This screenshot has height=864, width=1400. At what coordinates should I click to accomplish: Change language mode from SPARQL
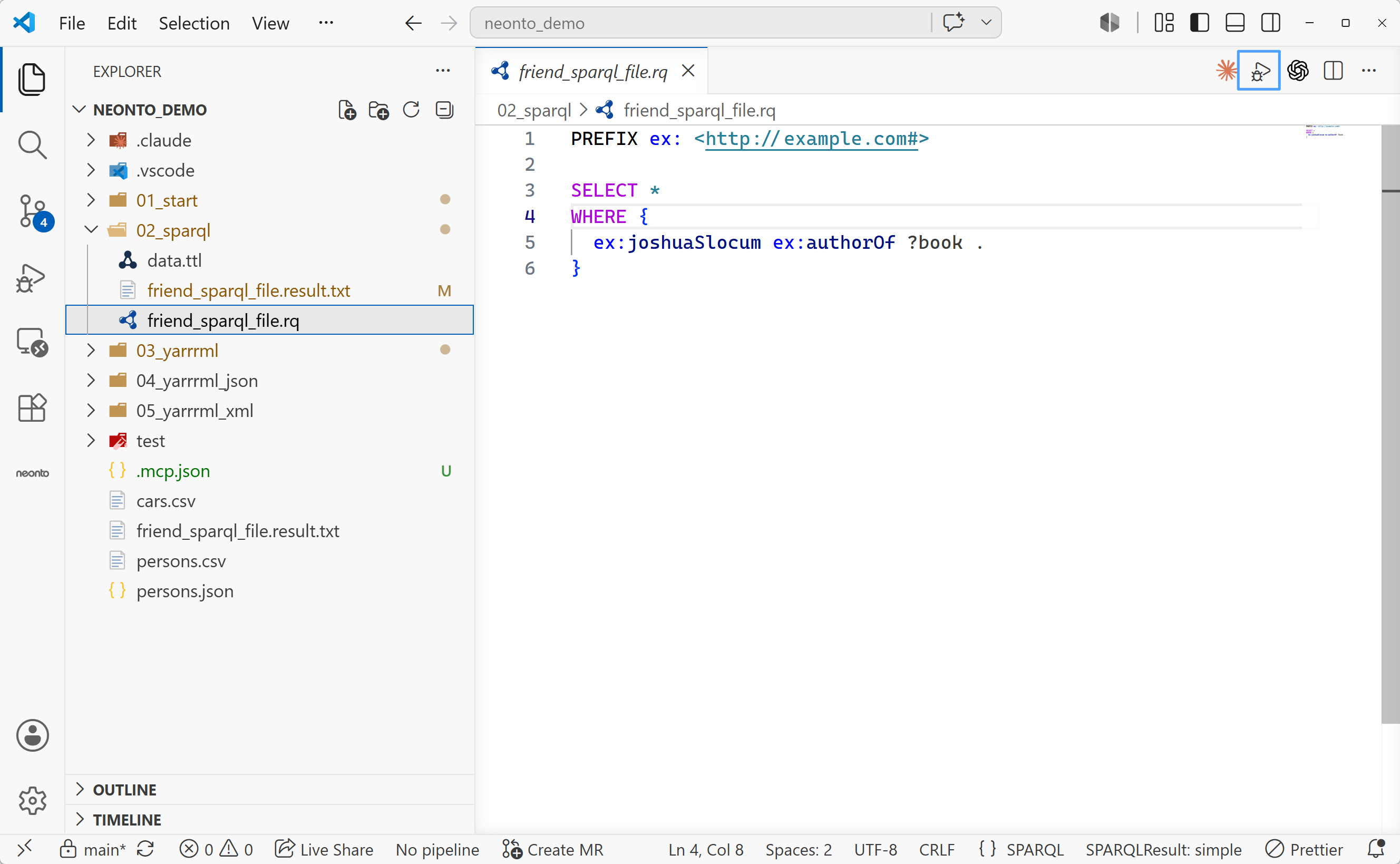click(1034, 850)
